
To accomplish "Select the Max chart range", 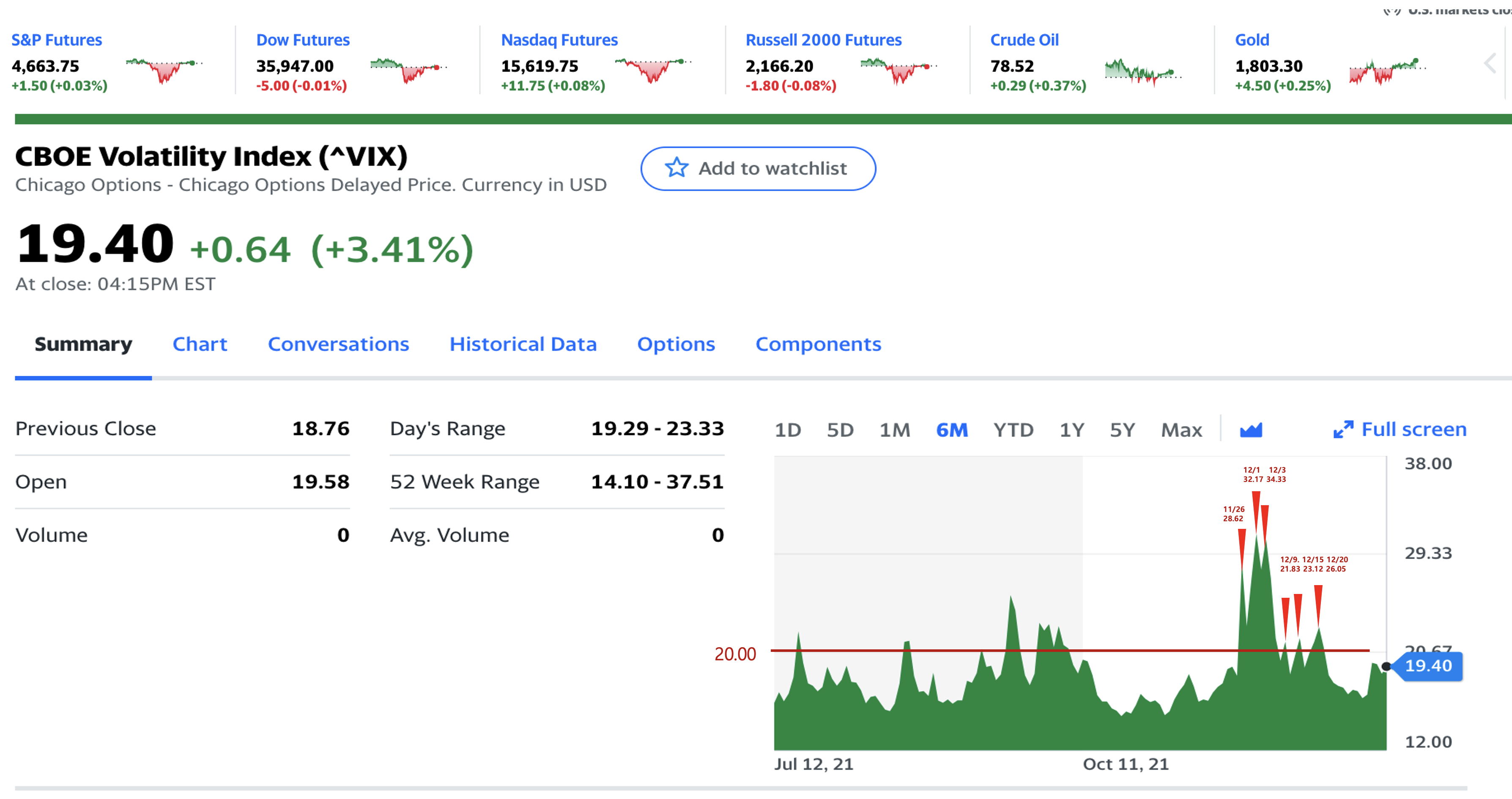I will coord(1181,430).
